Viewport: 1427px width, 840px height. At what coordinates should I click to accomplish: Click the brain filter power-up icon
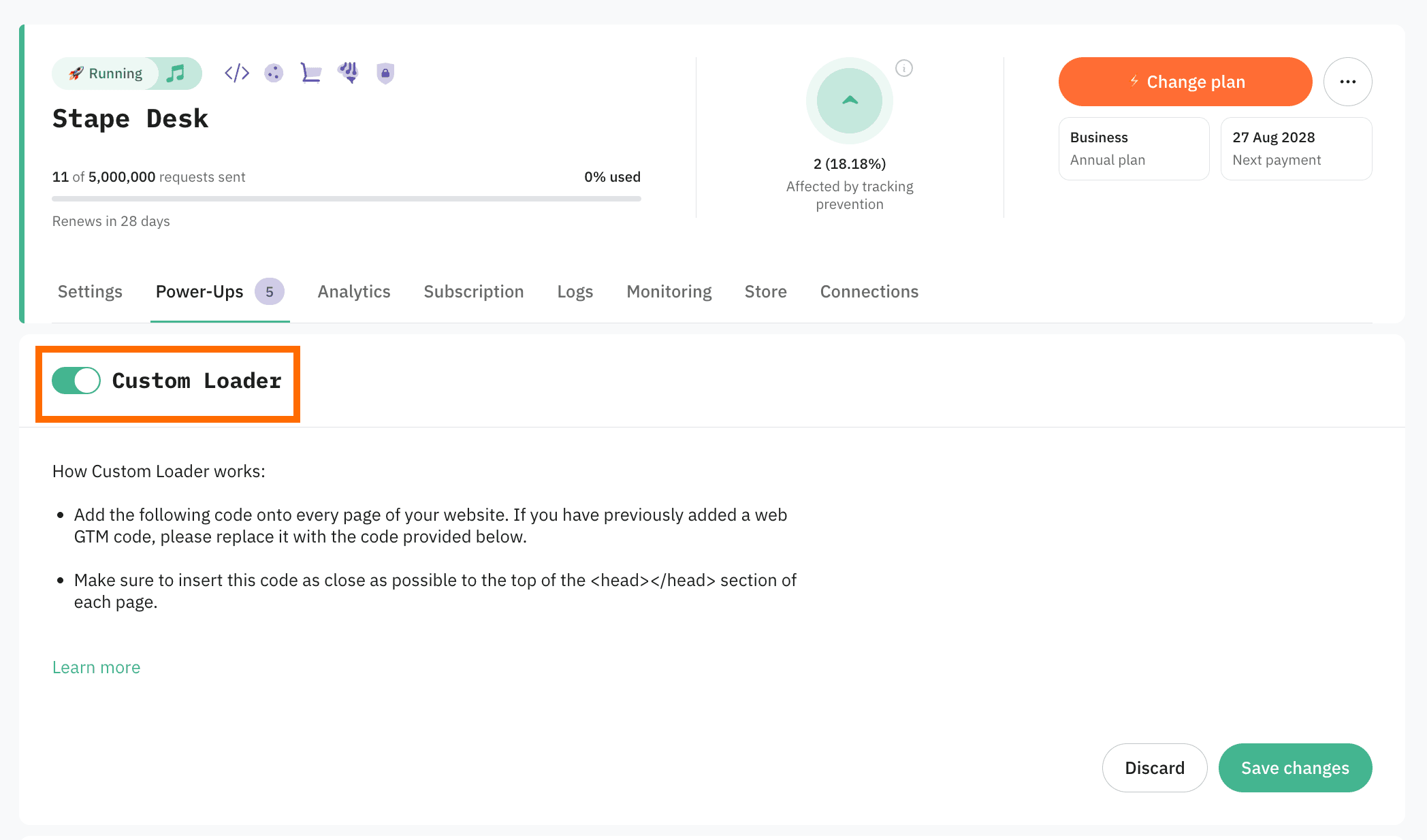(349, 72)
